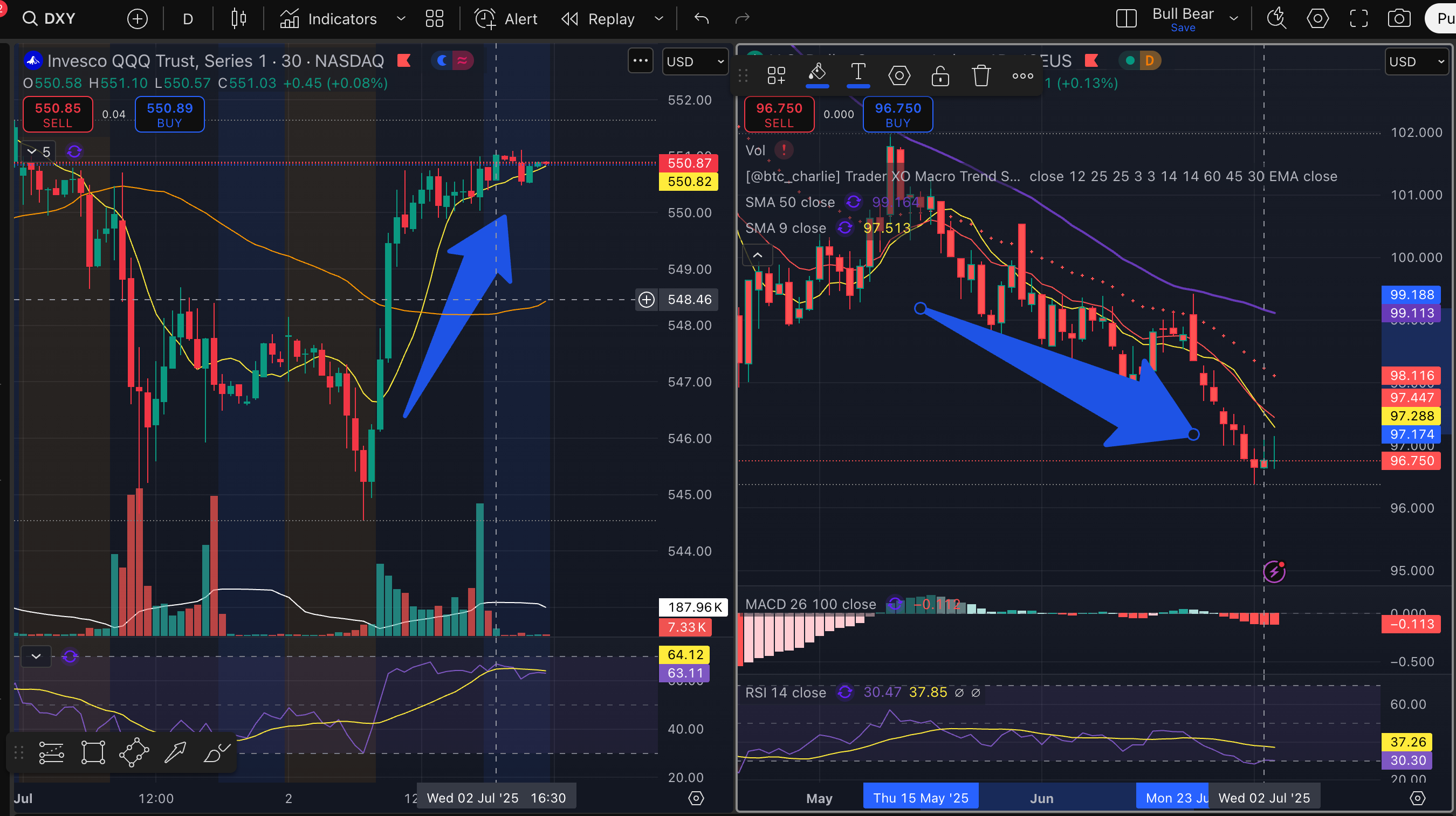This screenshot has width=1456, height=816.
Task: Expand the Replay options chevron
Action: point(658,19)
